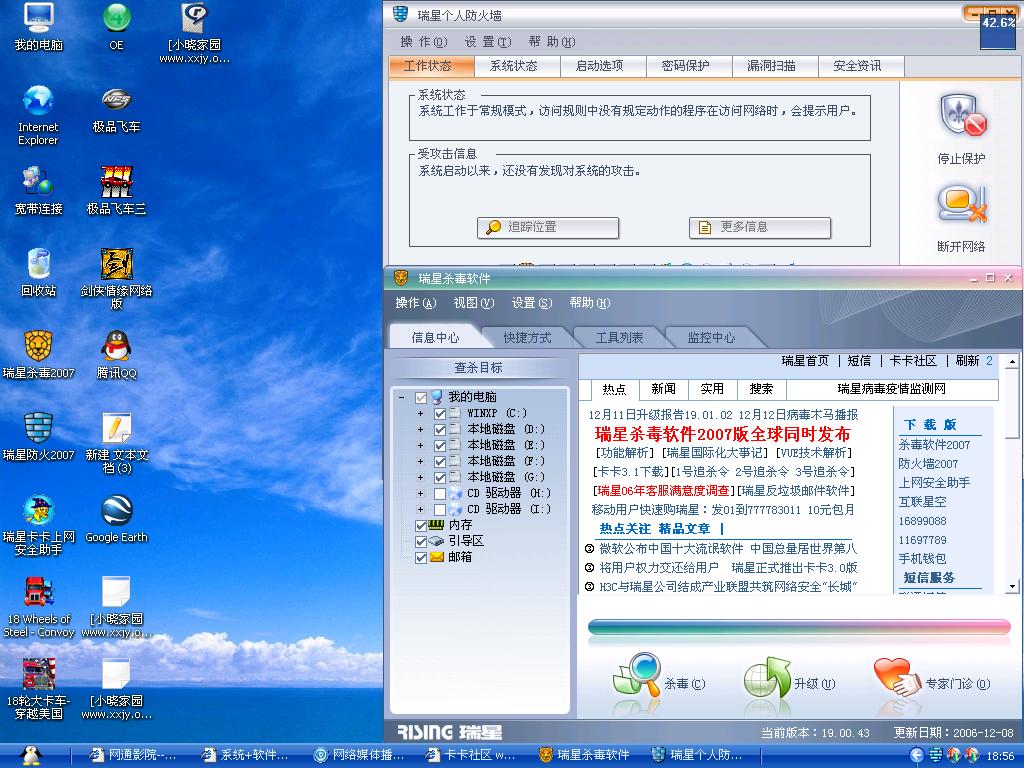Screen dimensions: 1024x768
Task: Check the CD 驱动器 (I:) checkbox
Action: coord(440,509)
